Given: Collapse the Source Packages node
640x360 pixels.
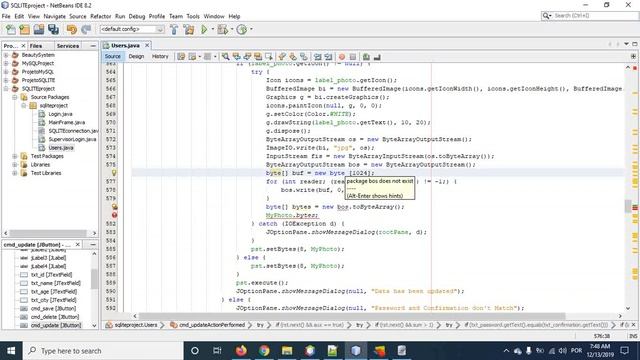Looking at the screenshot, I should [15, 97].
